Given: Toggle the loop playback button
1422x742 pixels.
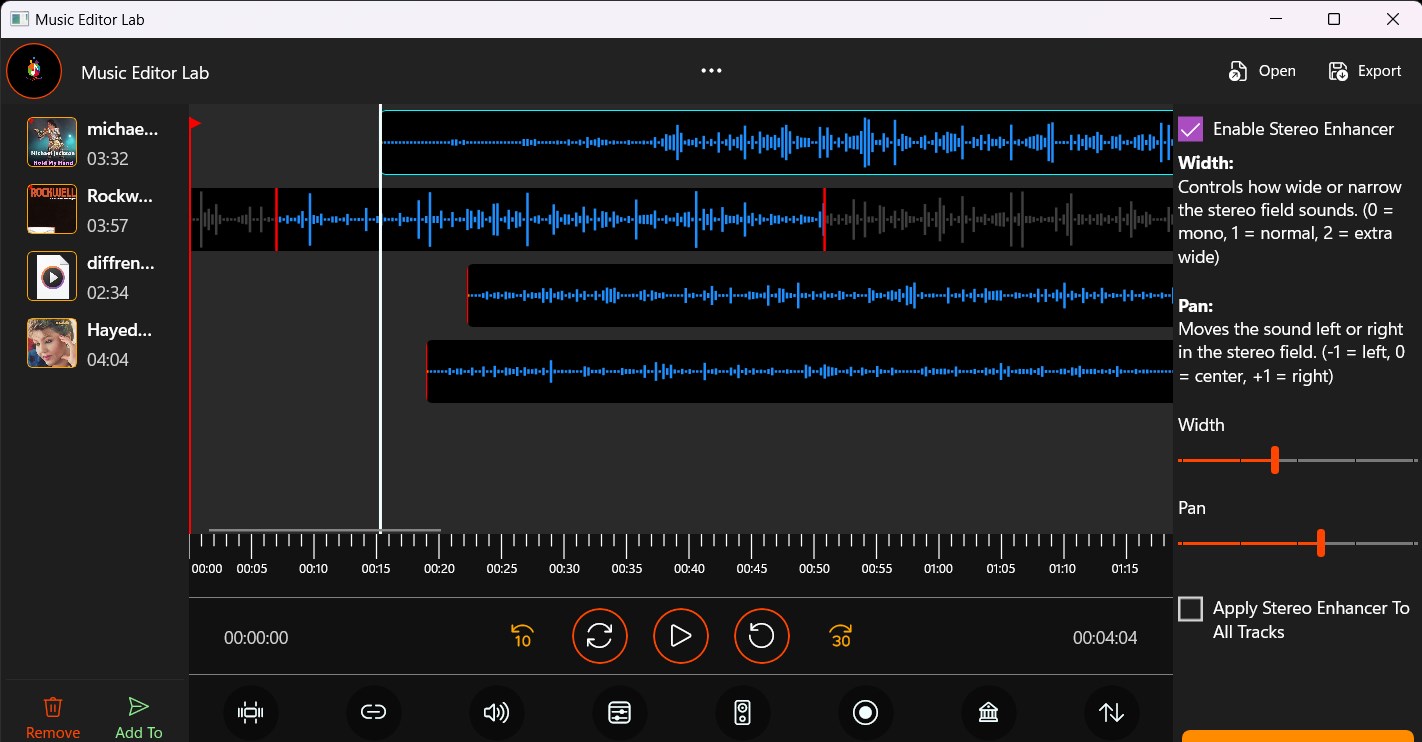Looking at the screenshot, I should (x=600, y=636).
